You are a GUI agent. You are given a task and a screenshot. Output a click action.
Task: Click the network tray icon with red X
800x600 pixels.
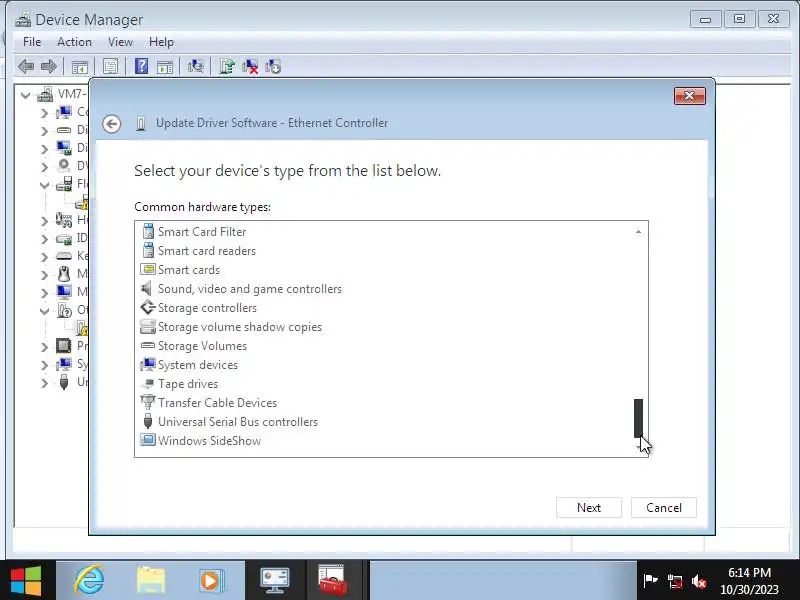[675, 581]
